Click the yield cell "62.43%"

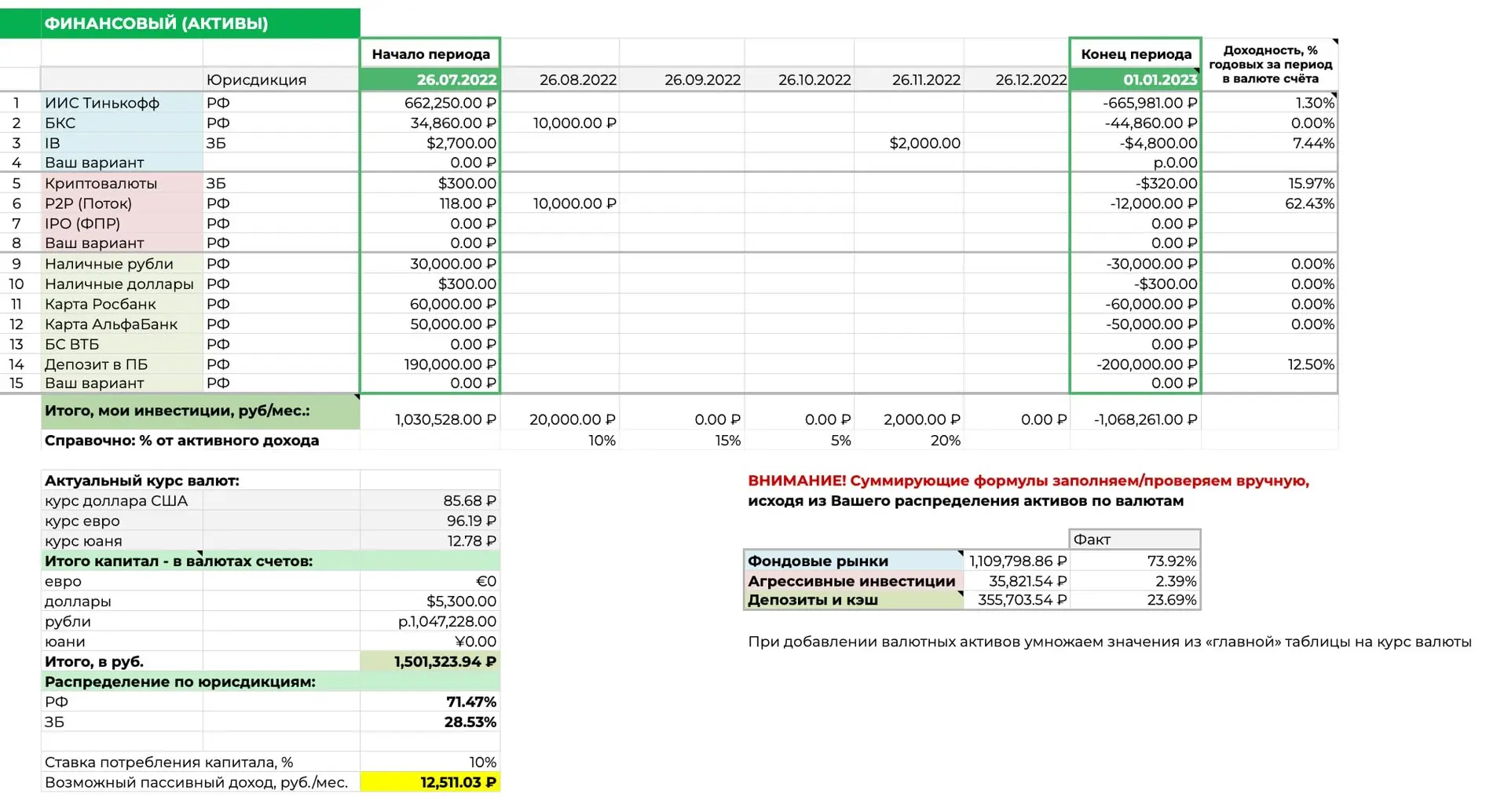[x=1269, y=203]
